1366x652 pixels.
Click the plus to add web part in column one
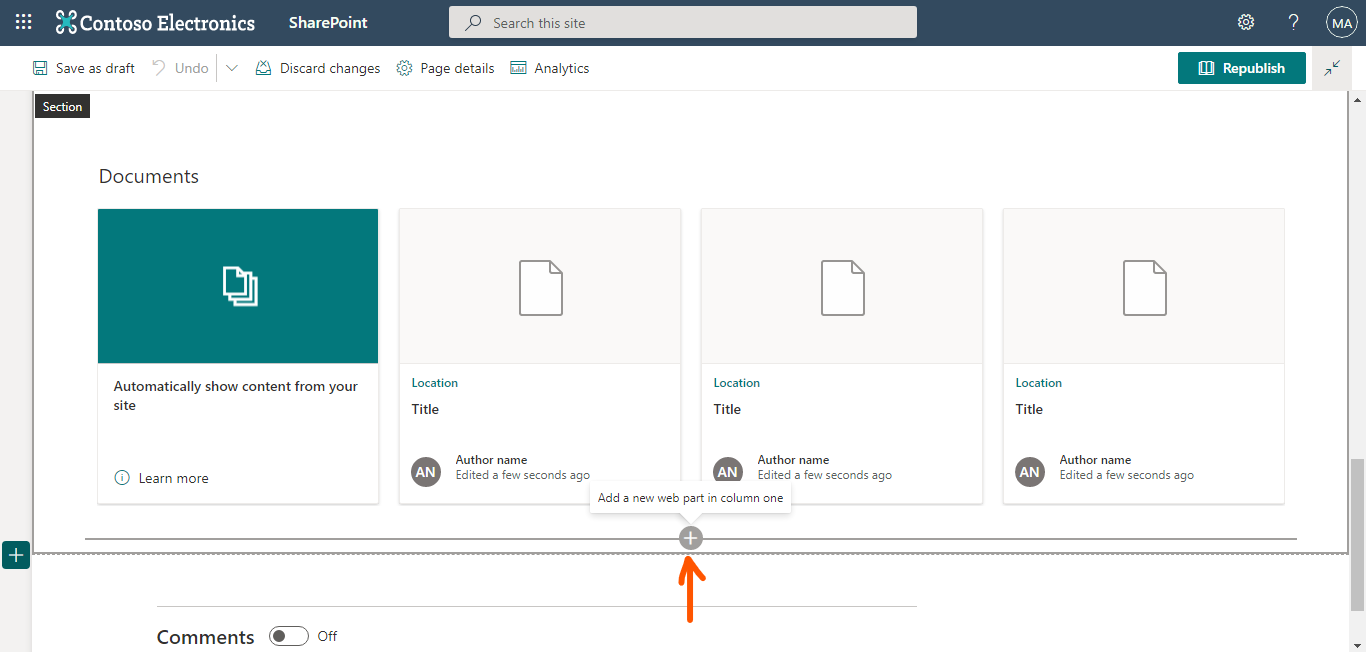coord(690,537)
